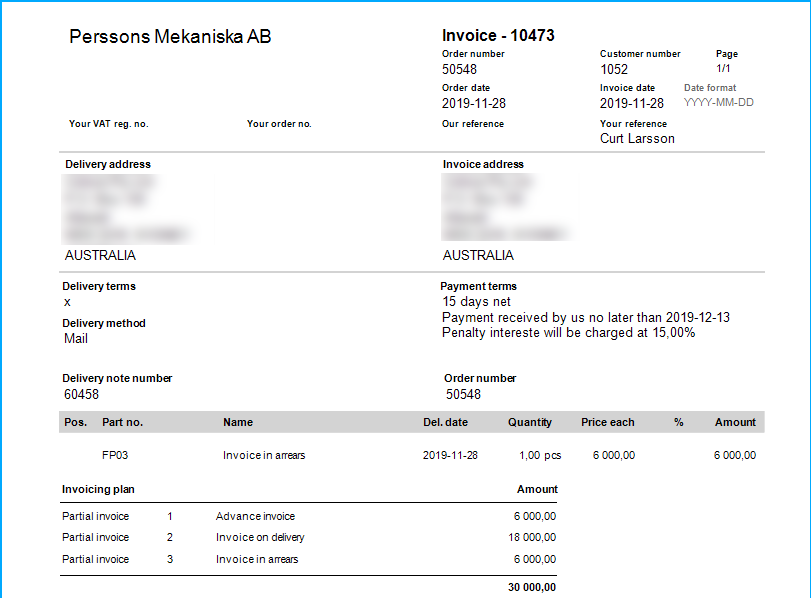
Task: Click the Part no. column header
Action: click(123, 422)
